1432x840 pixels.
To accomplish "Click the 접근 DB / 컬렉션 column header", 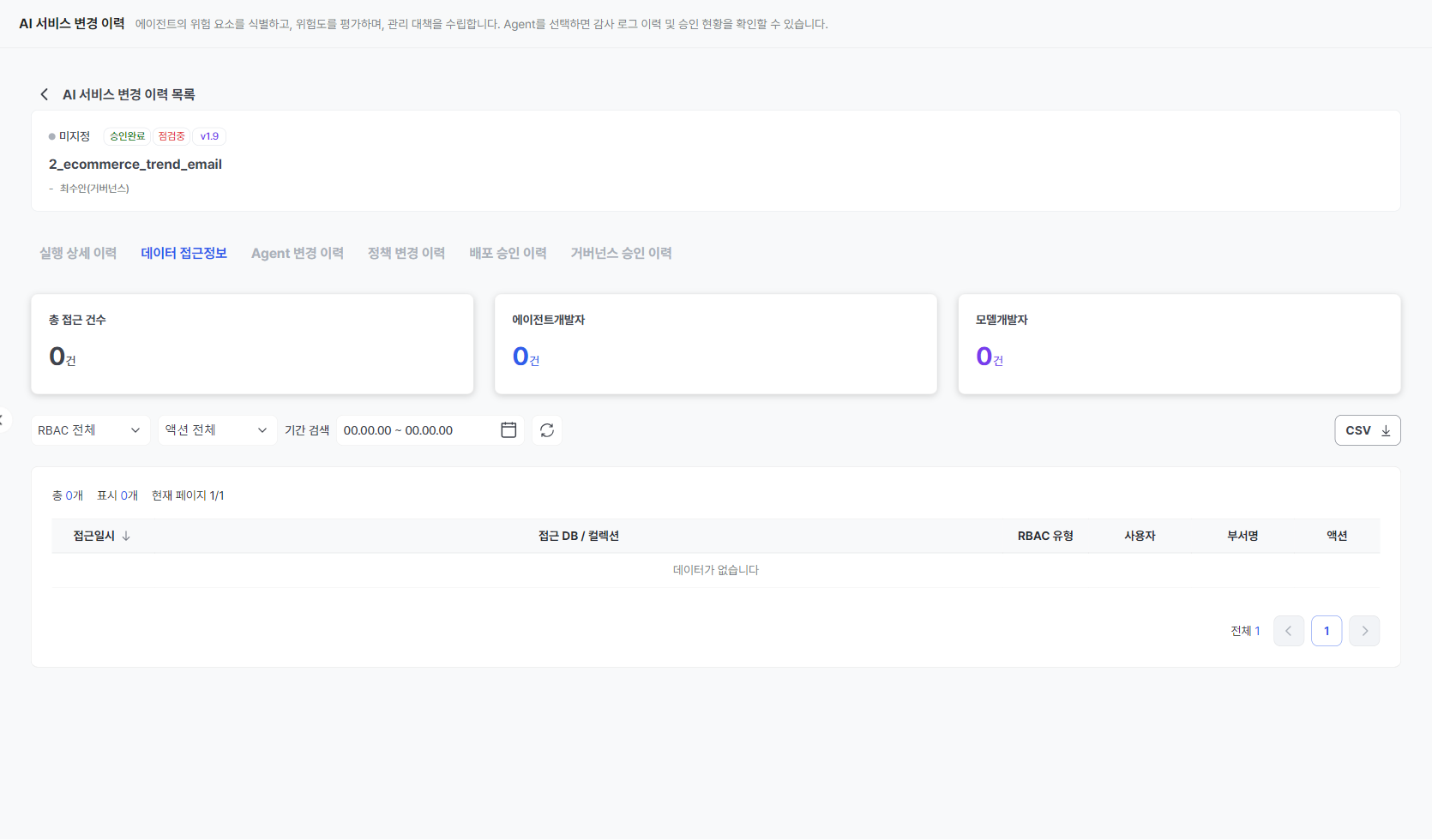I will [579, 536].
